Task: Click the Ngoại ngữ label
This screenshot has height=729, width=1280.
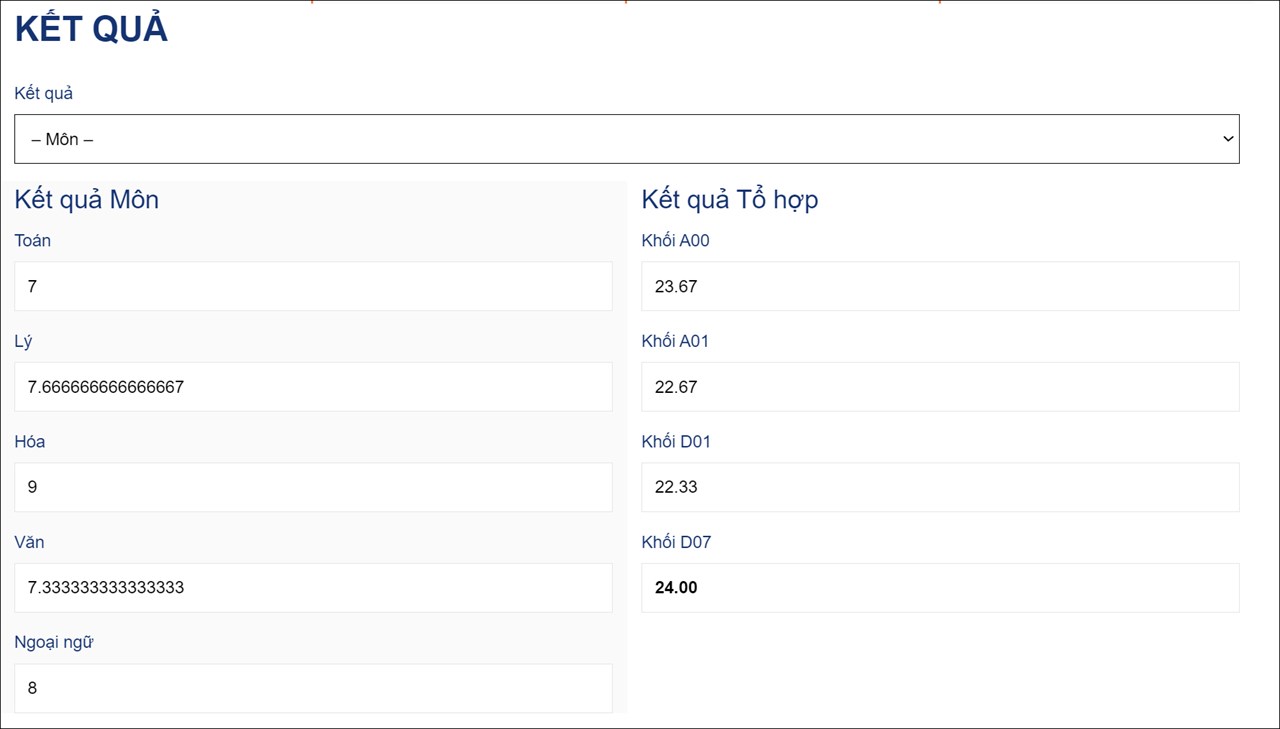Action: (x=55, y=642)
